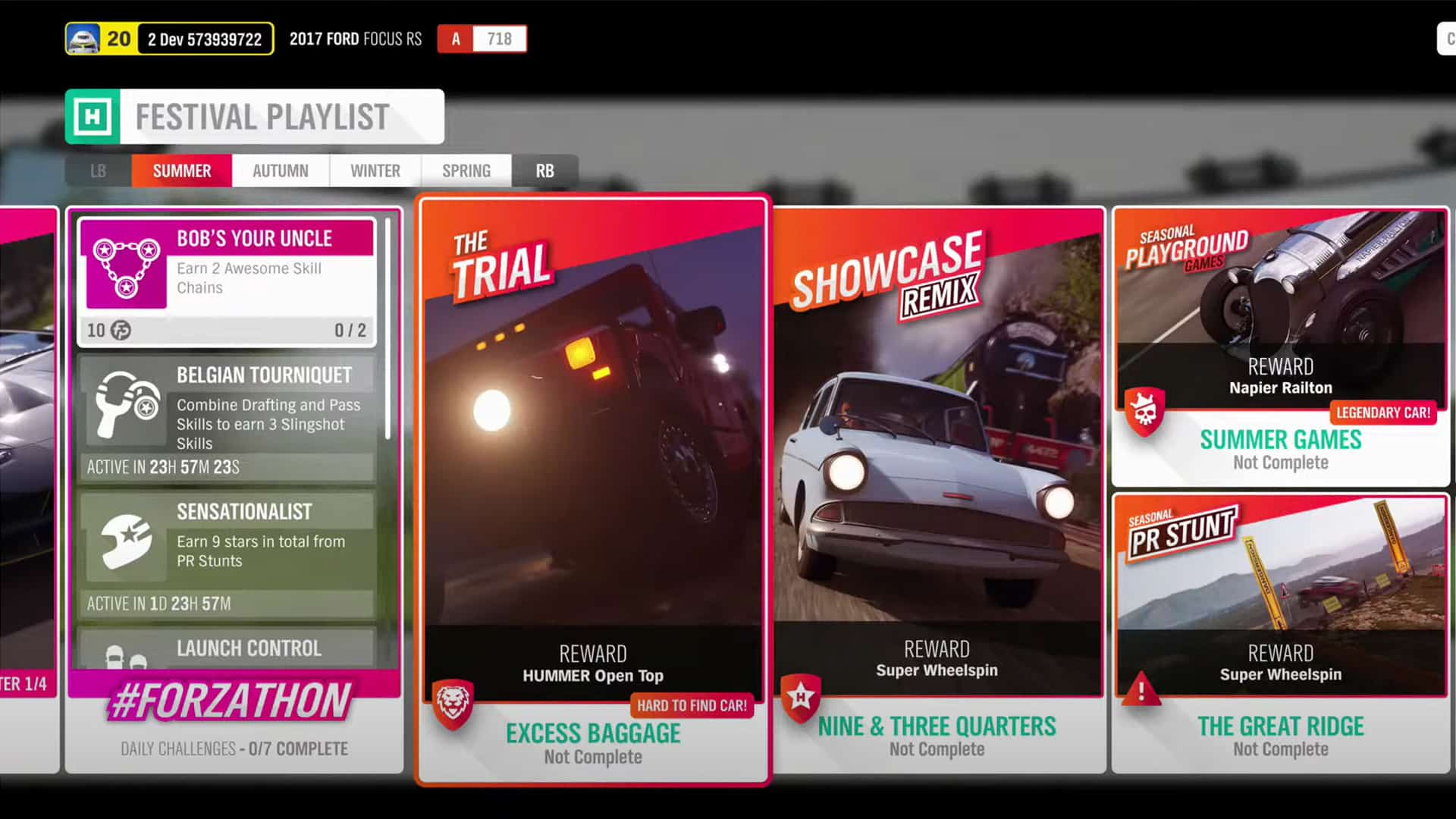Click The Great Ridge title
1456x819 pixels.
click(1281, 726)
